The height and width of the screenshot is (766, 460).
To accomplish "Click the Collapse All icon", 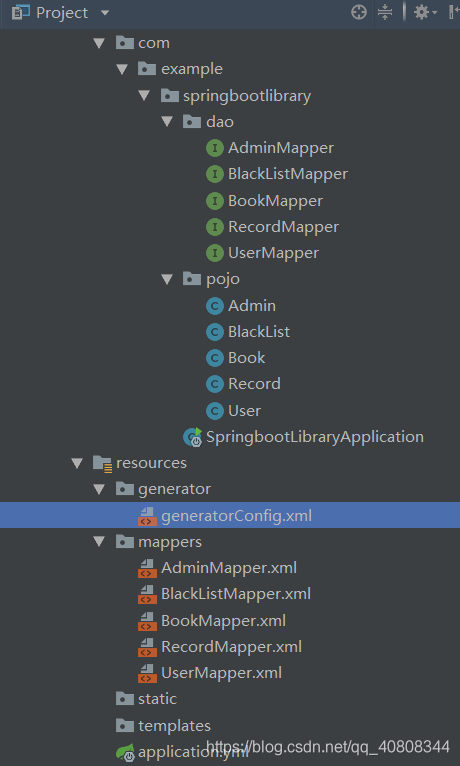I will [x=385, y=12].
